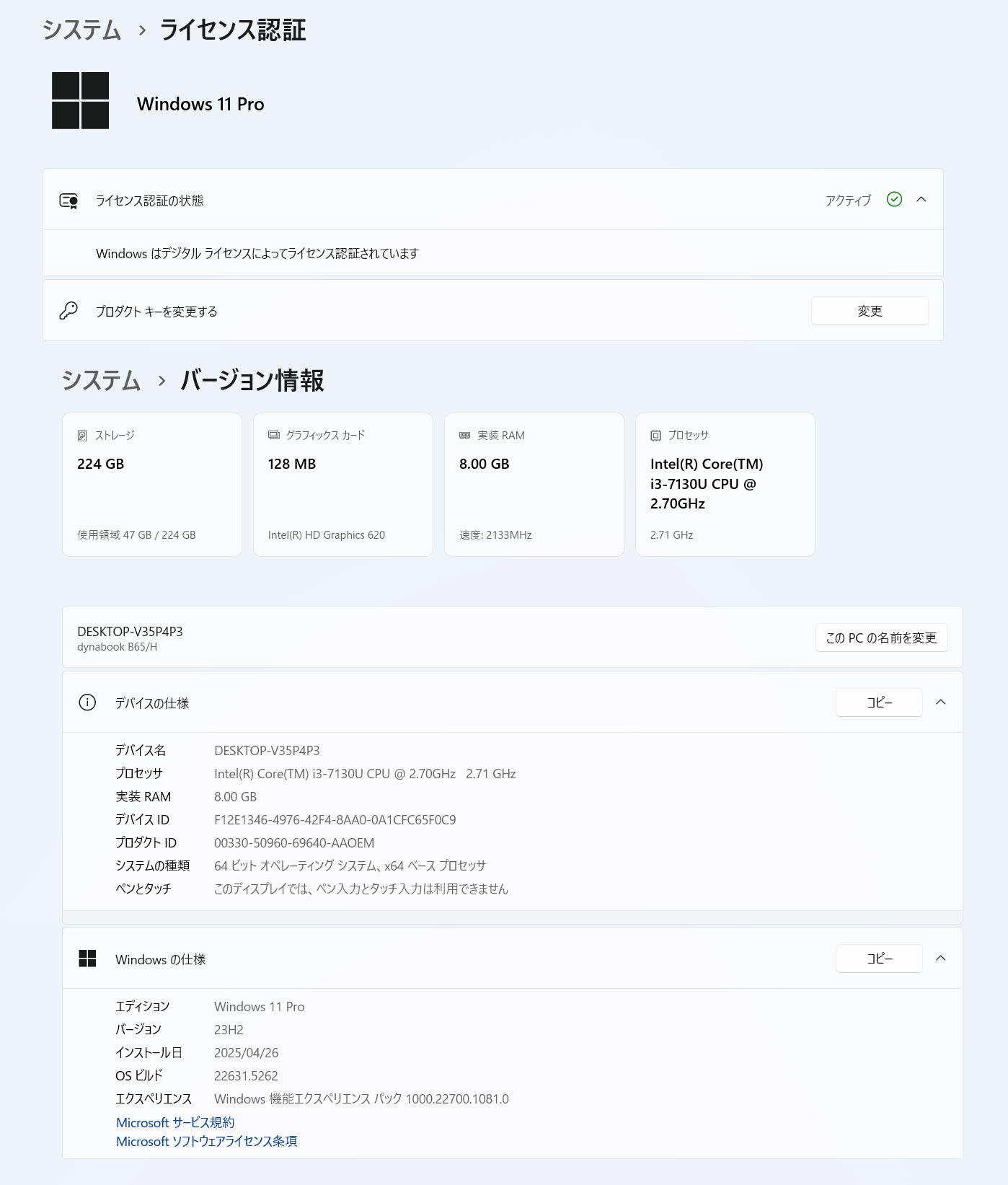Go to システム breadcrumb above ライセンス認証
Viewport: 1008px width, 1185px height.
coord(81,30)
